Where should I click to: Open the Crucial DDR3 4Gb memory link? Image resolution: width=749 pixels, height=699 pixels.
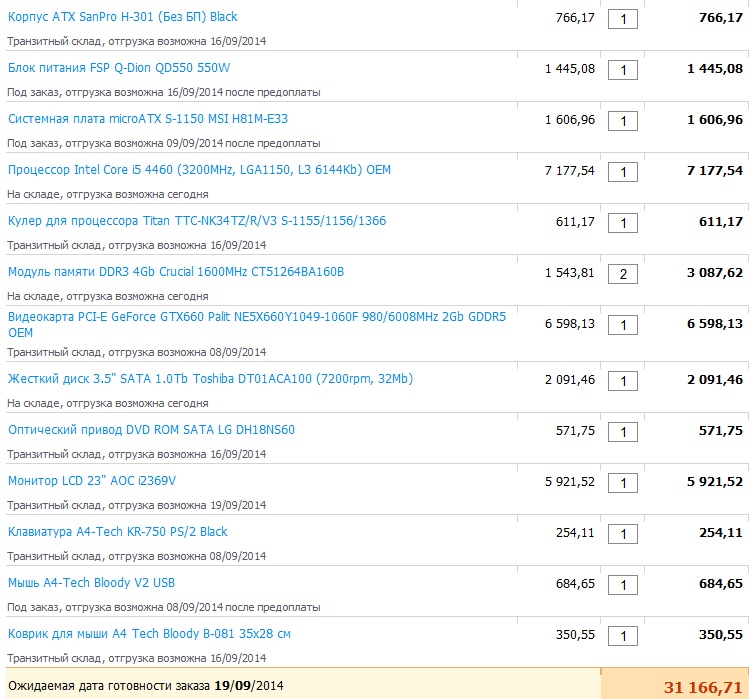pos(175,272)
